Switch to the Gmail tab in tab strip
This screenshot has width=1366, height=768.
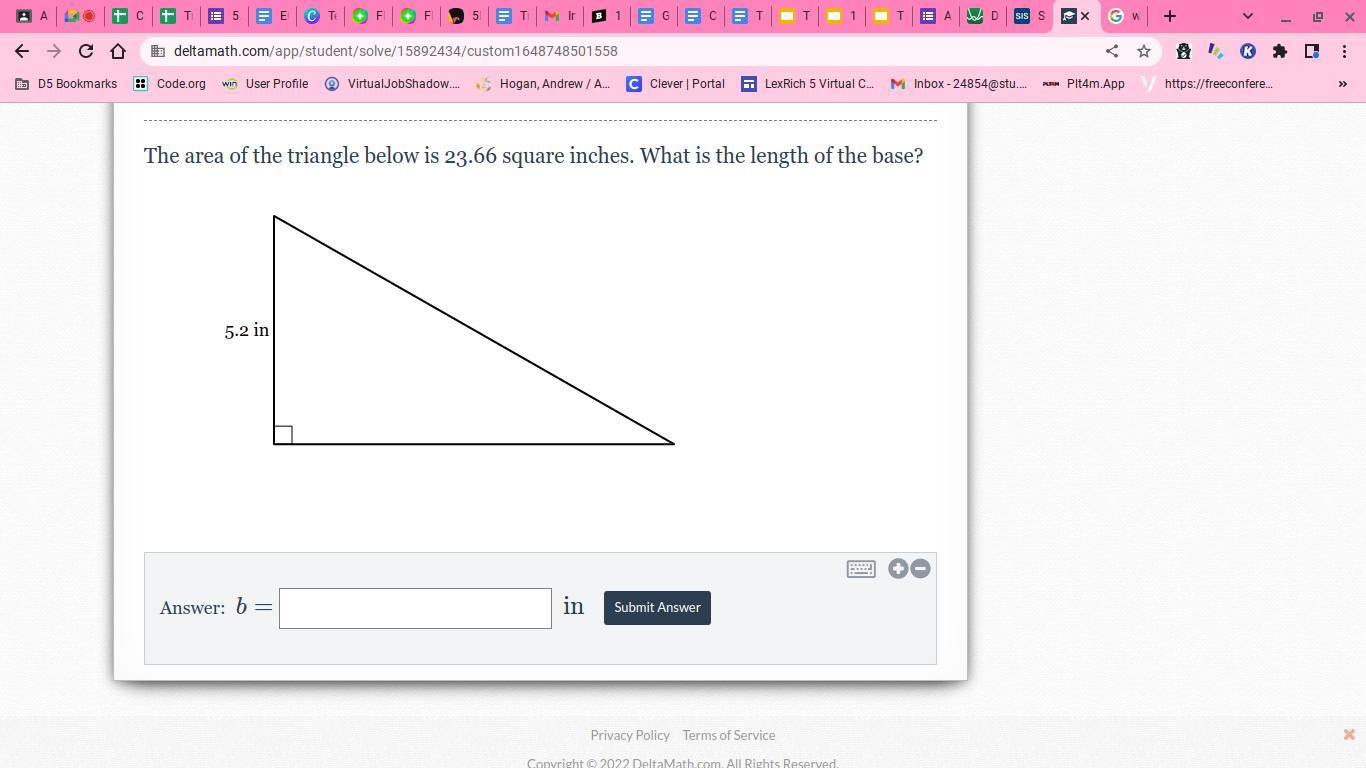(561, 16)
